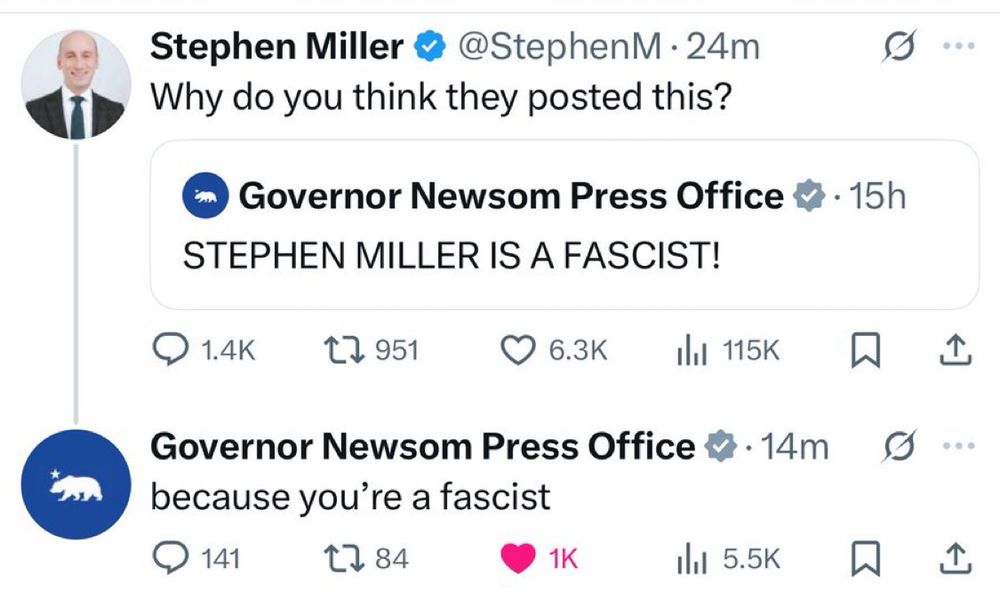Image resolution: width=1000 pixels, height=607 pixels.
Task: Share the Newsom Press Office reply
Action: 955,558
